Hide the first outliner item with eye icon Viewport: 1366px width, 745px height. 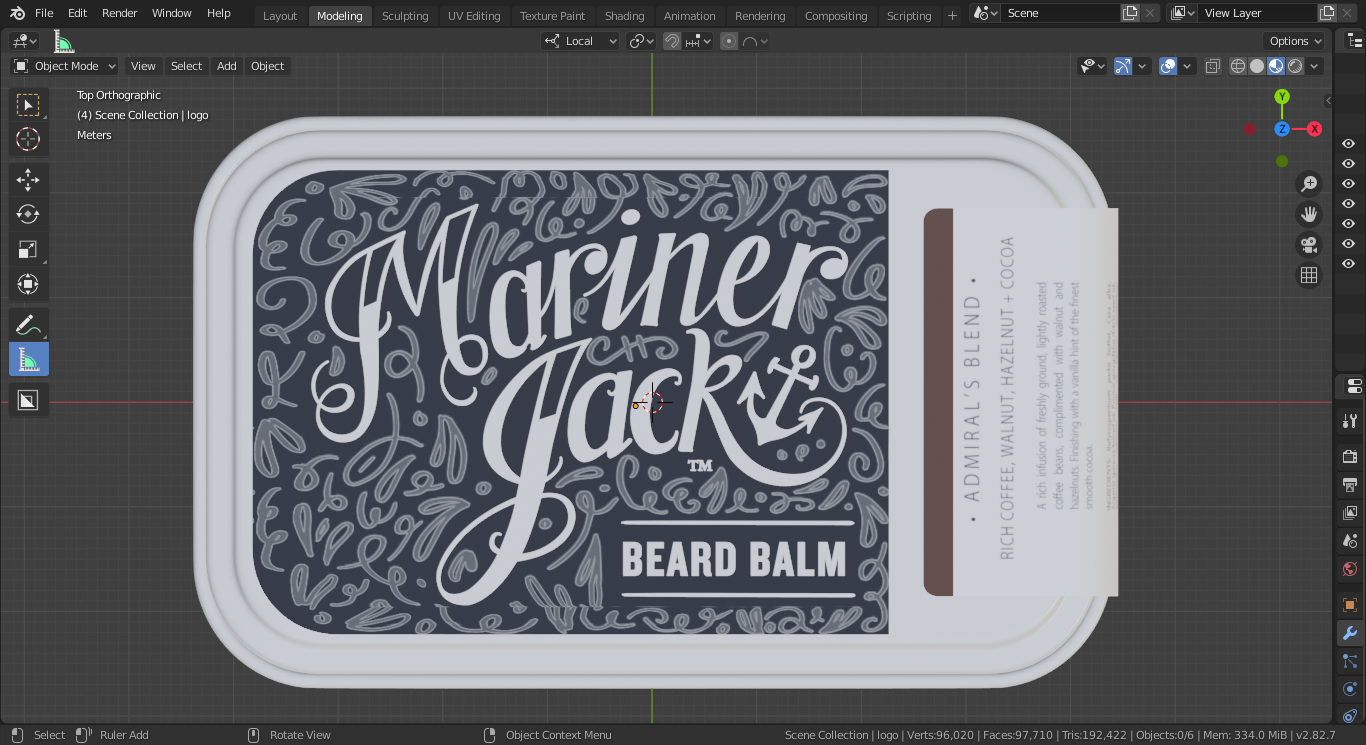click(1348, 144)
